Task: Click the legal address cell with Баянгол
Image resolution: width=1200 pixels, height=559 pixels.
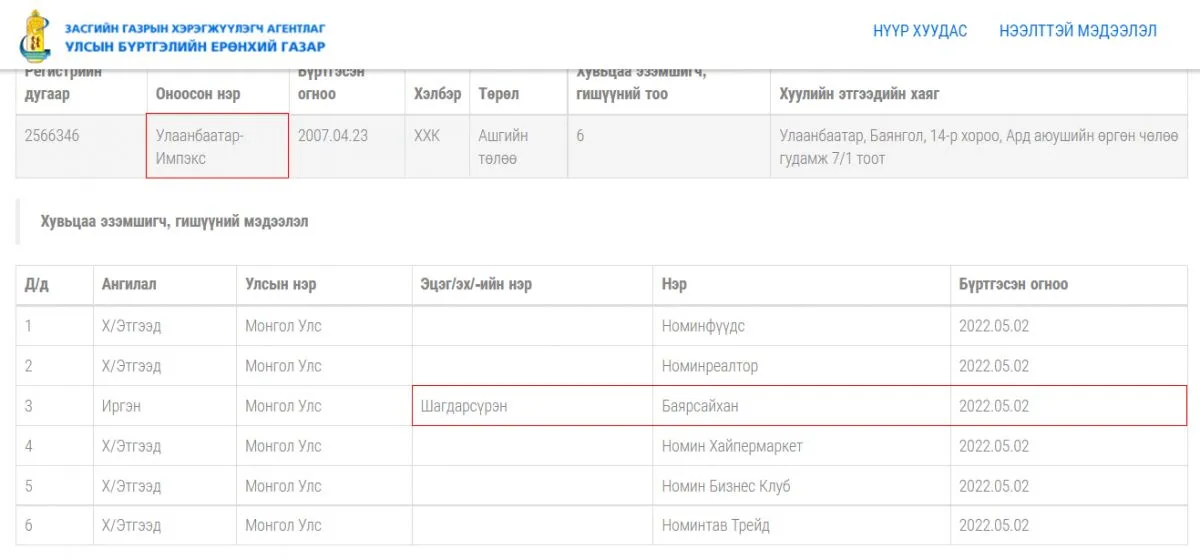Action: 979,146
